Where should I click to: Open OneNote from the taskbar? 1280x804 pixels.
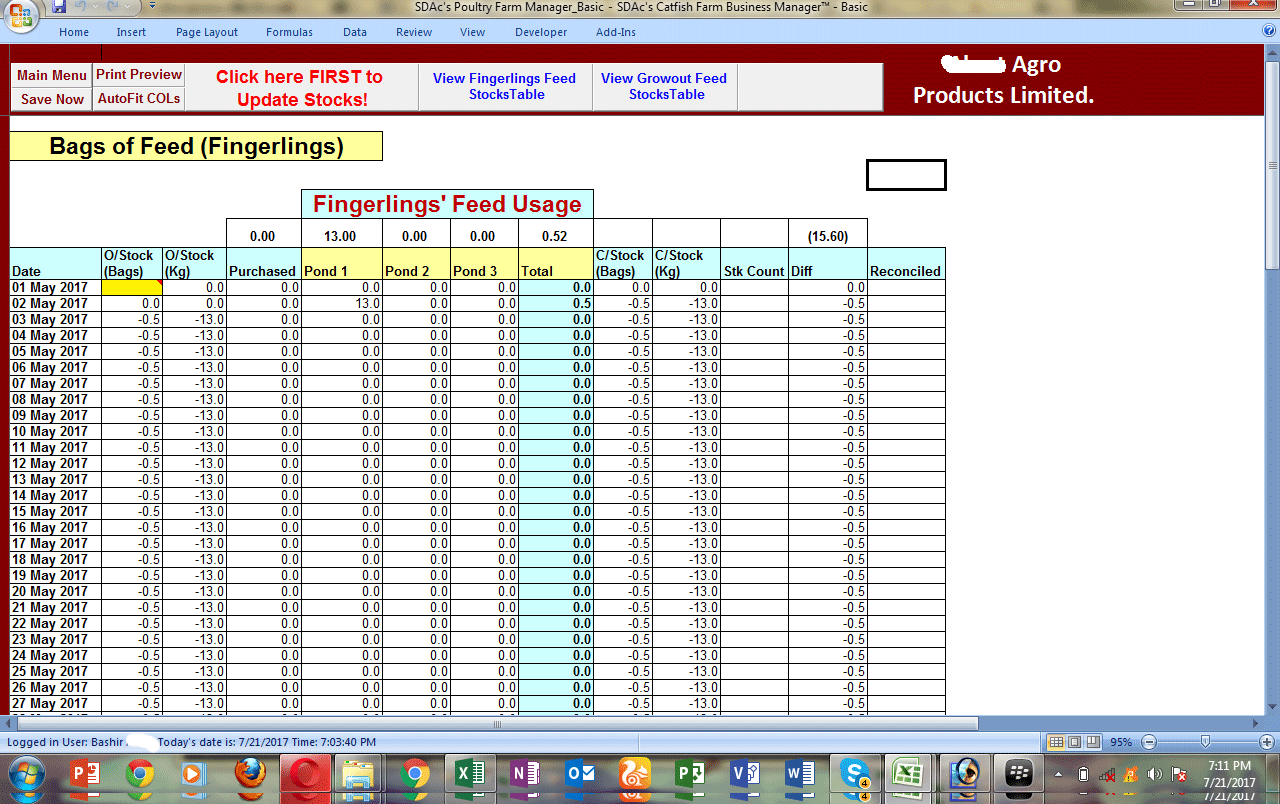[x=525, y=775]
